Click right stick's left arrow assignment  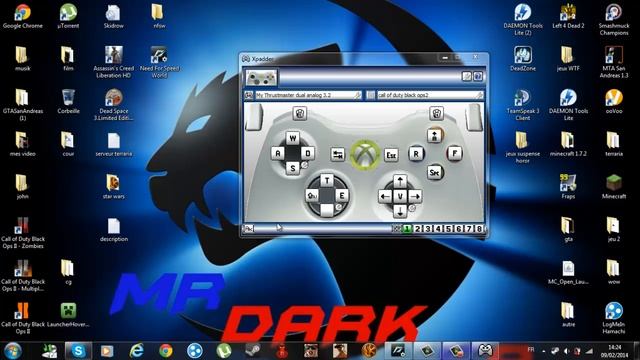tap(385, 196)
